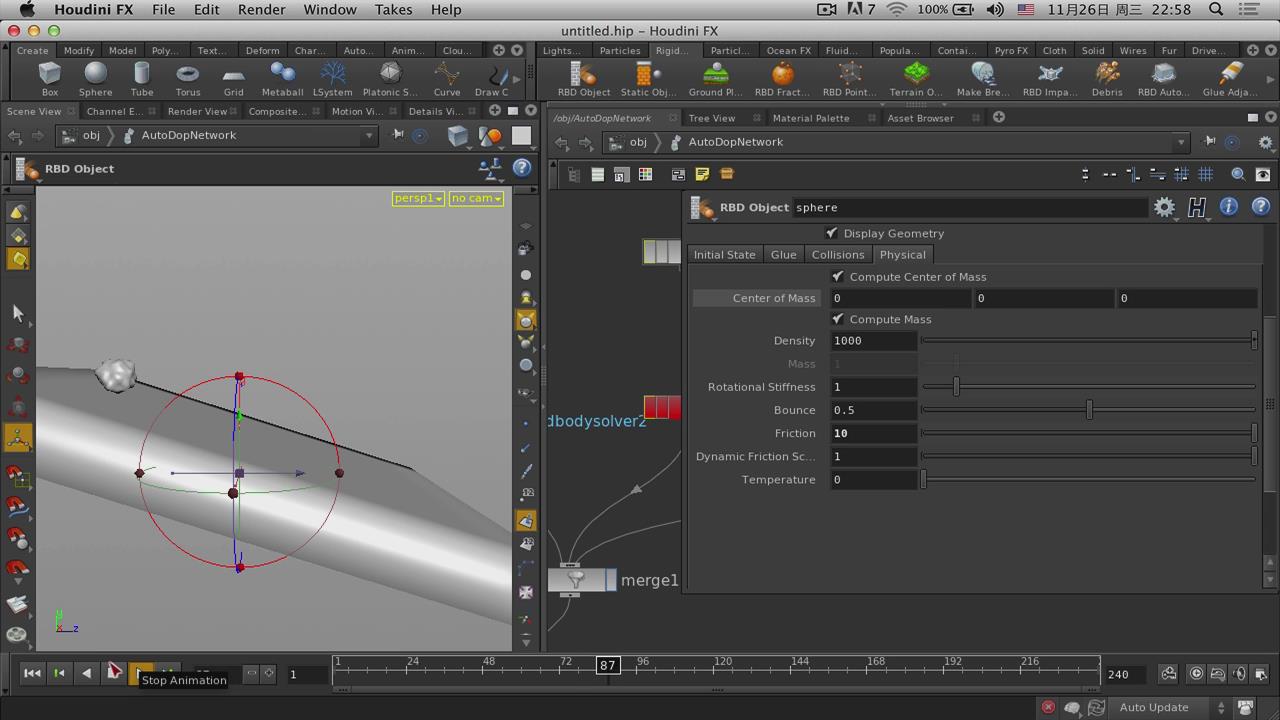This screenshot has width=1280, height=720.
Task: Select the Box shelf tool
Action: click(x=49, y=79)
